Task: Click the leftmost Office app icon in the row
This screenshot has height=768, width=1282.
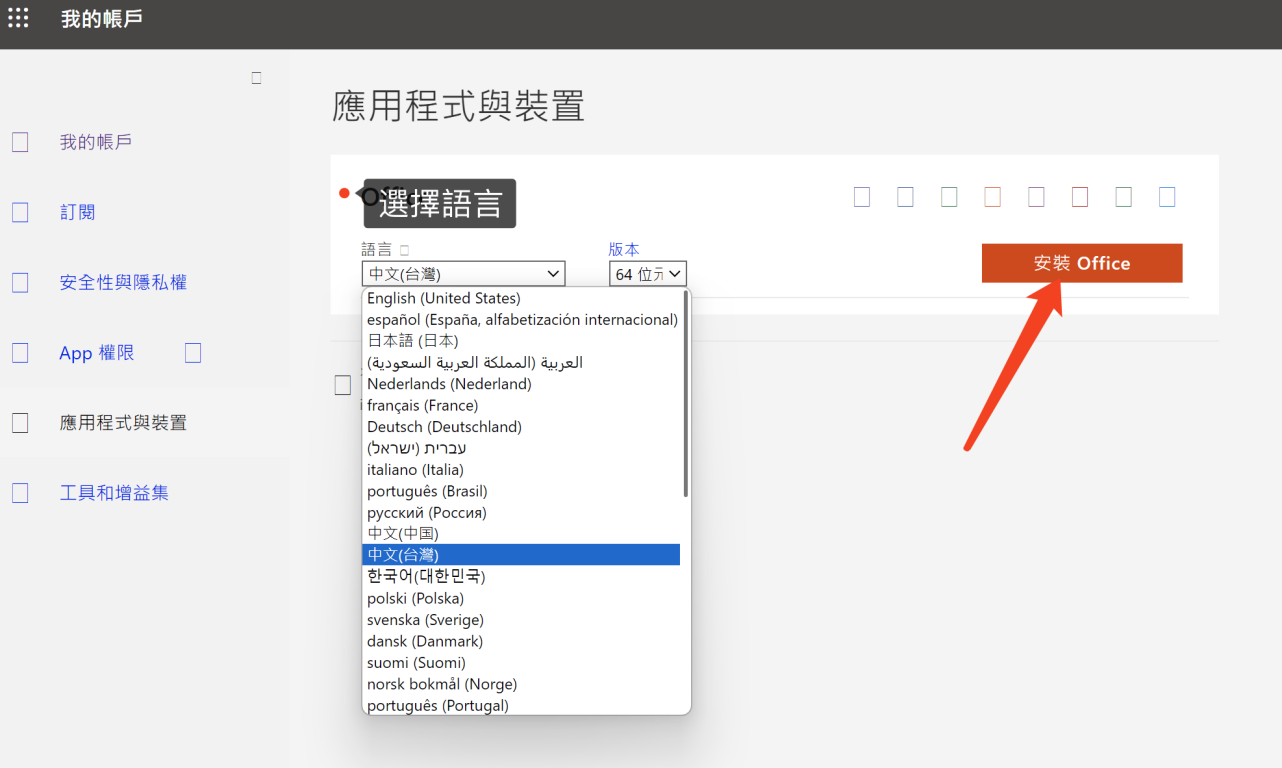Action: pyautogui.click(x=862, y=197)
